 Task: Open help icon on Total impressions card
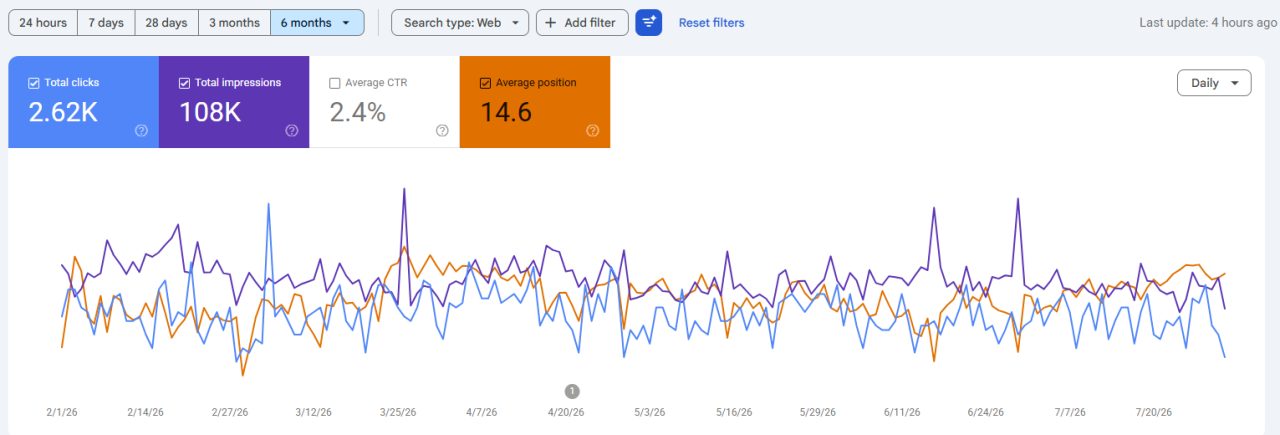pyautogui.click(x=292, y=130)
